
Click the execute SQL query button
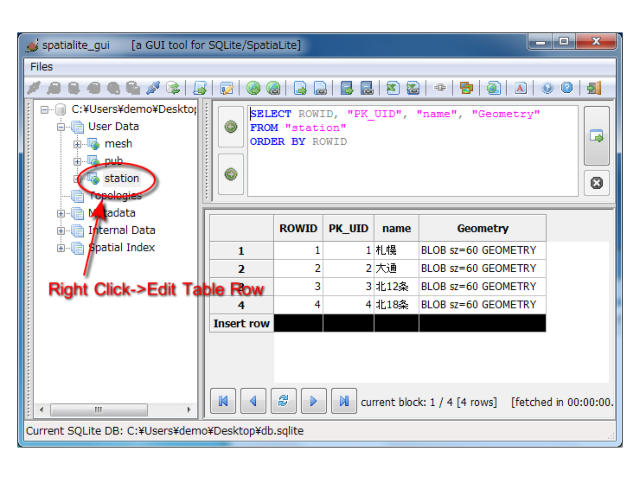coord(597,136)
